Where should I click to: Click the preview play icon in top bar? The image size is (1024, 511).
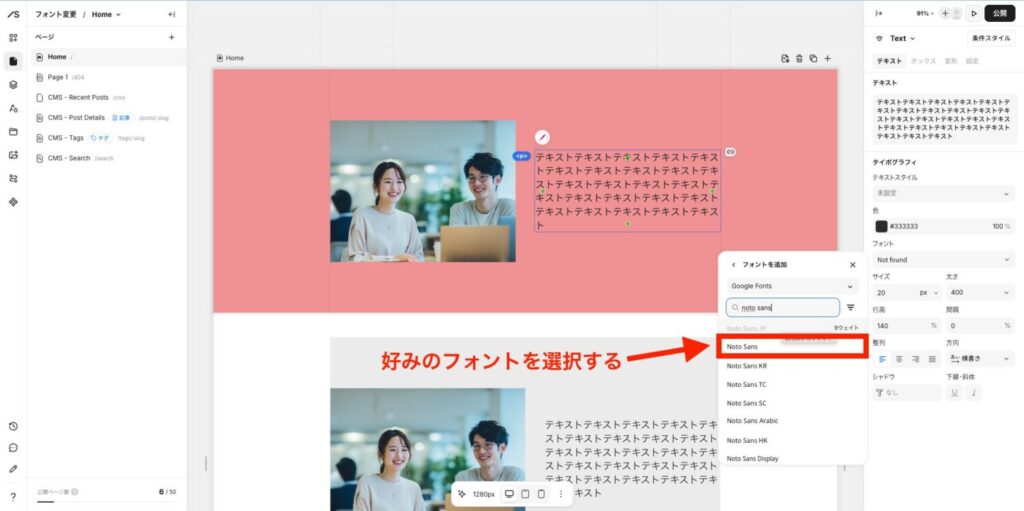974,13
